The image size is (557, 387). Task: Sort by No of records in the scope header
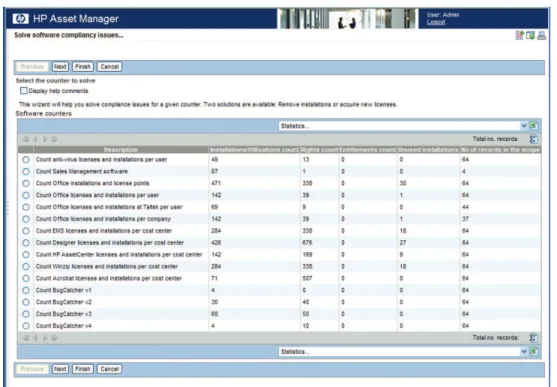500,150
